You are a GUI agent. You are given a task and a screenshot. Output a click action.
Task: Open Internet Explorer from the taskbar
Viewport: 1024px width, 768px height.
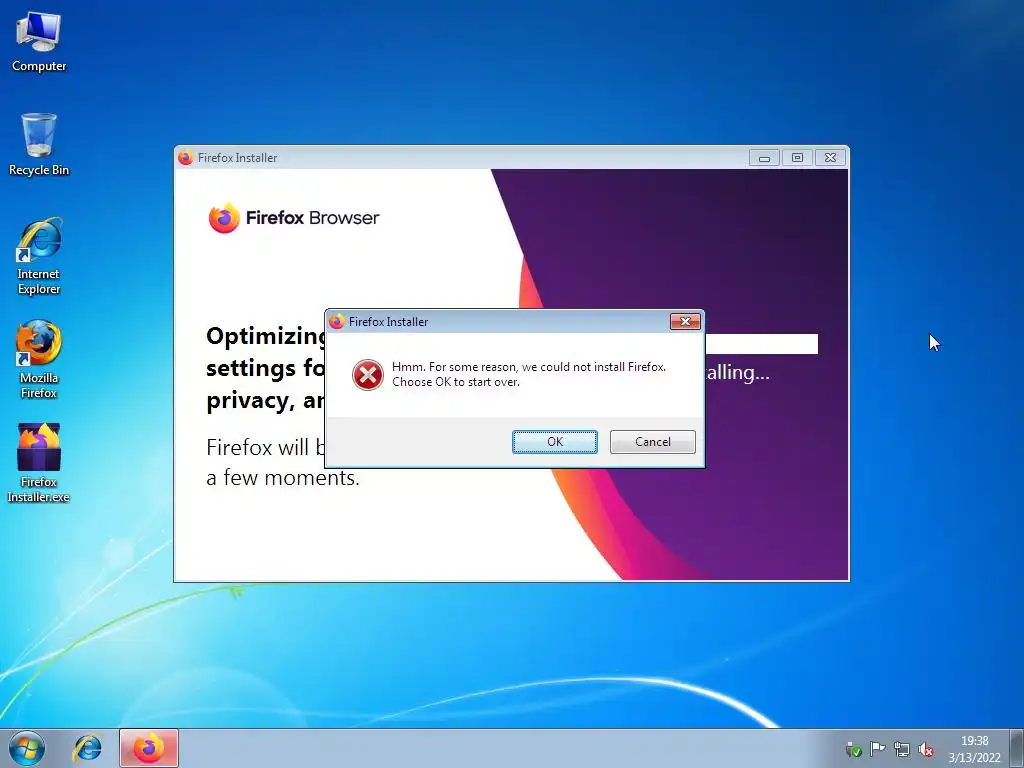pos(88,748)
